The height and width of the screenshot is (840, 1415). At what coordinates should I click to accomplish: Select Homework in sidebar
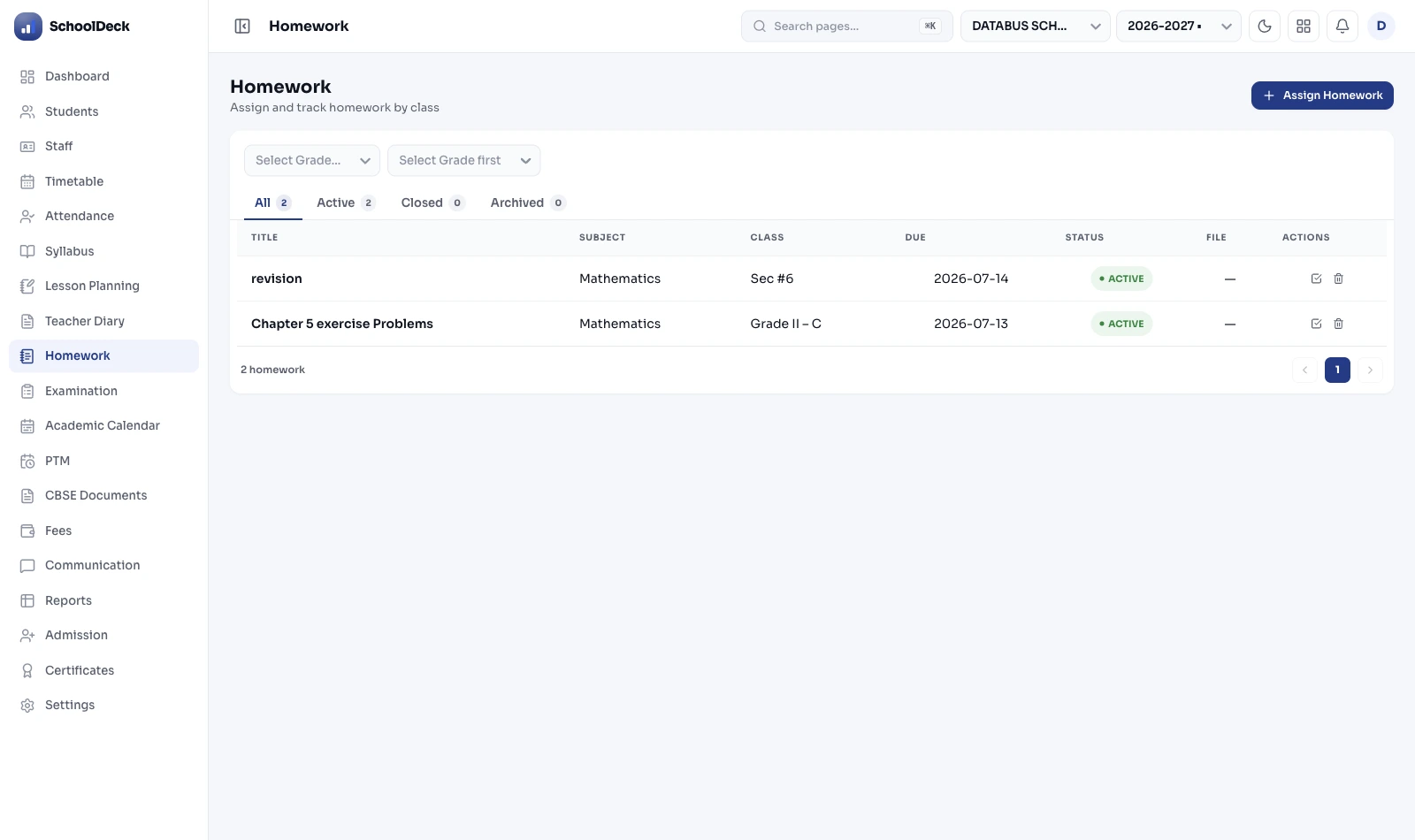[x=103, y=356]
